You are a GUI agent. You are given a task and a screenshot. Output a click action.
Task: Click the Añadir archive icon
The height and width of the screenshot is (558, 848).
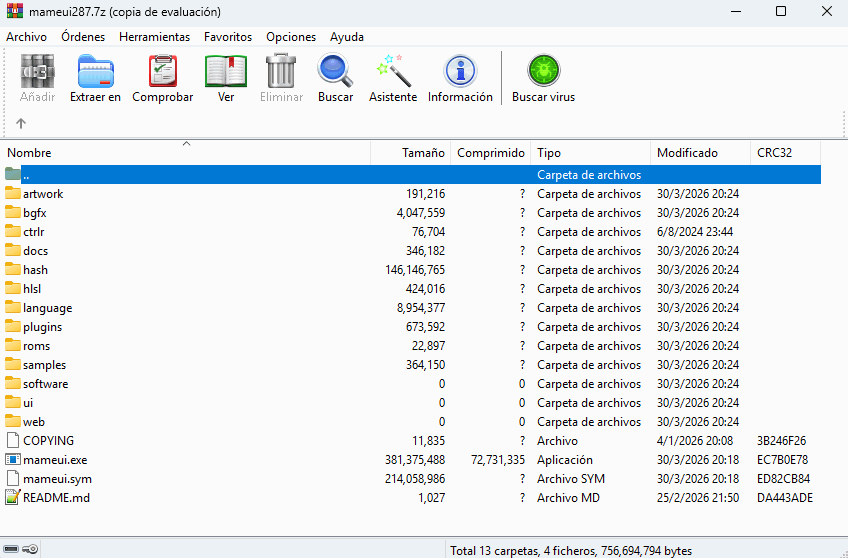[37, 71]
